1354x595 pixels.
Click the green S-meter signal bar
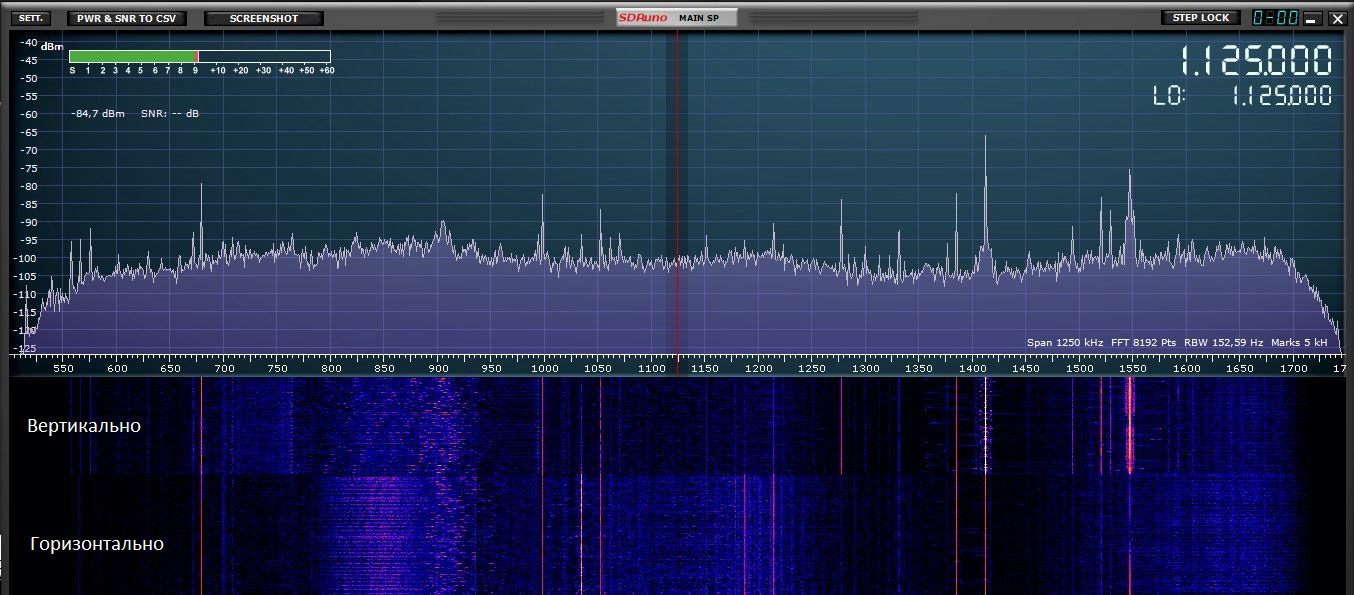pyautogui.click(x=132, y=57)
